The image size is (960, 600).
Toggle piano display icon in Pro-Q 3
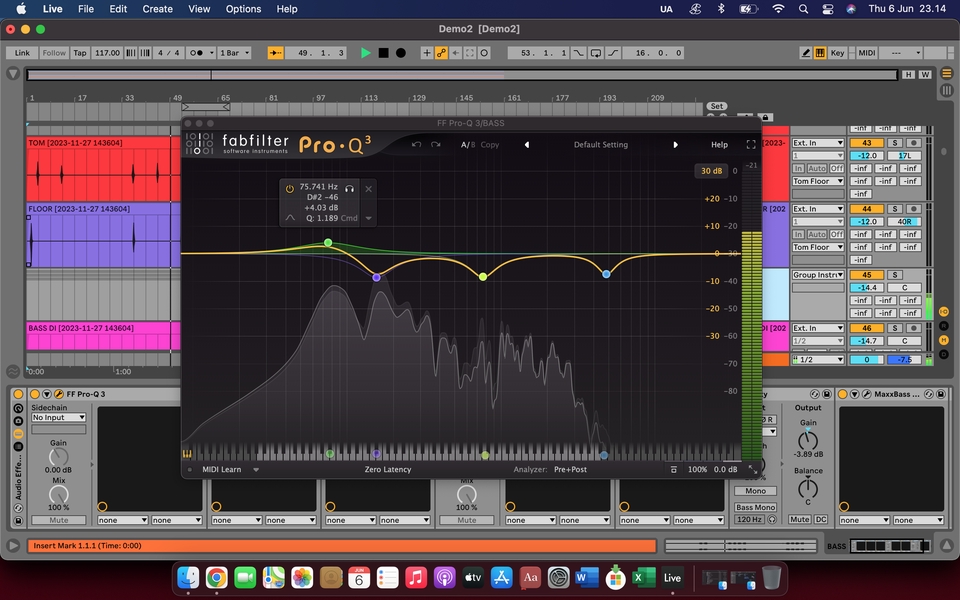(187, 454)
